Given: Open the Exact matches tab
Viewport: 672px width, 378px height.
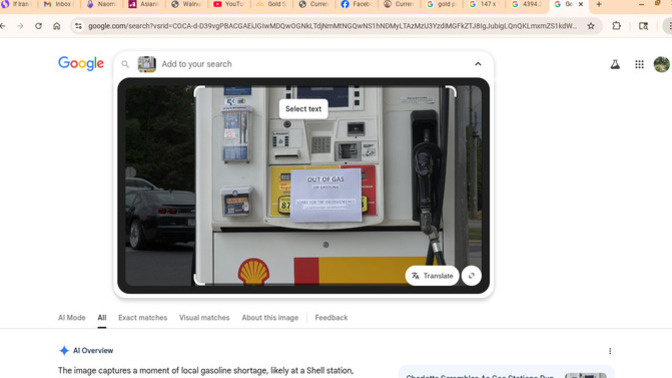Looking at the screenshot, I should click(x=143, y=318).
